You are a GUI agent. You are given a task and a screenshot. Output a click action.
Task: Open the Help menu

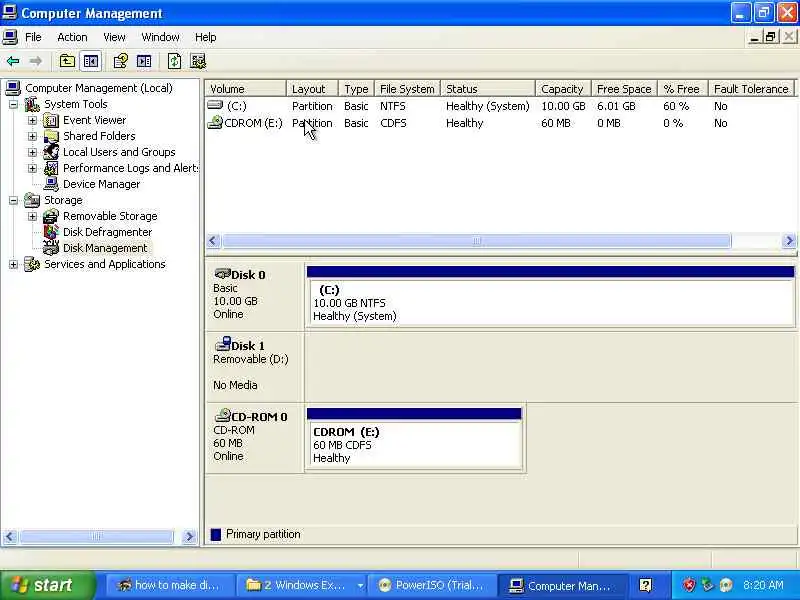click(206, 37)
